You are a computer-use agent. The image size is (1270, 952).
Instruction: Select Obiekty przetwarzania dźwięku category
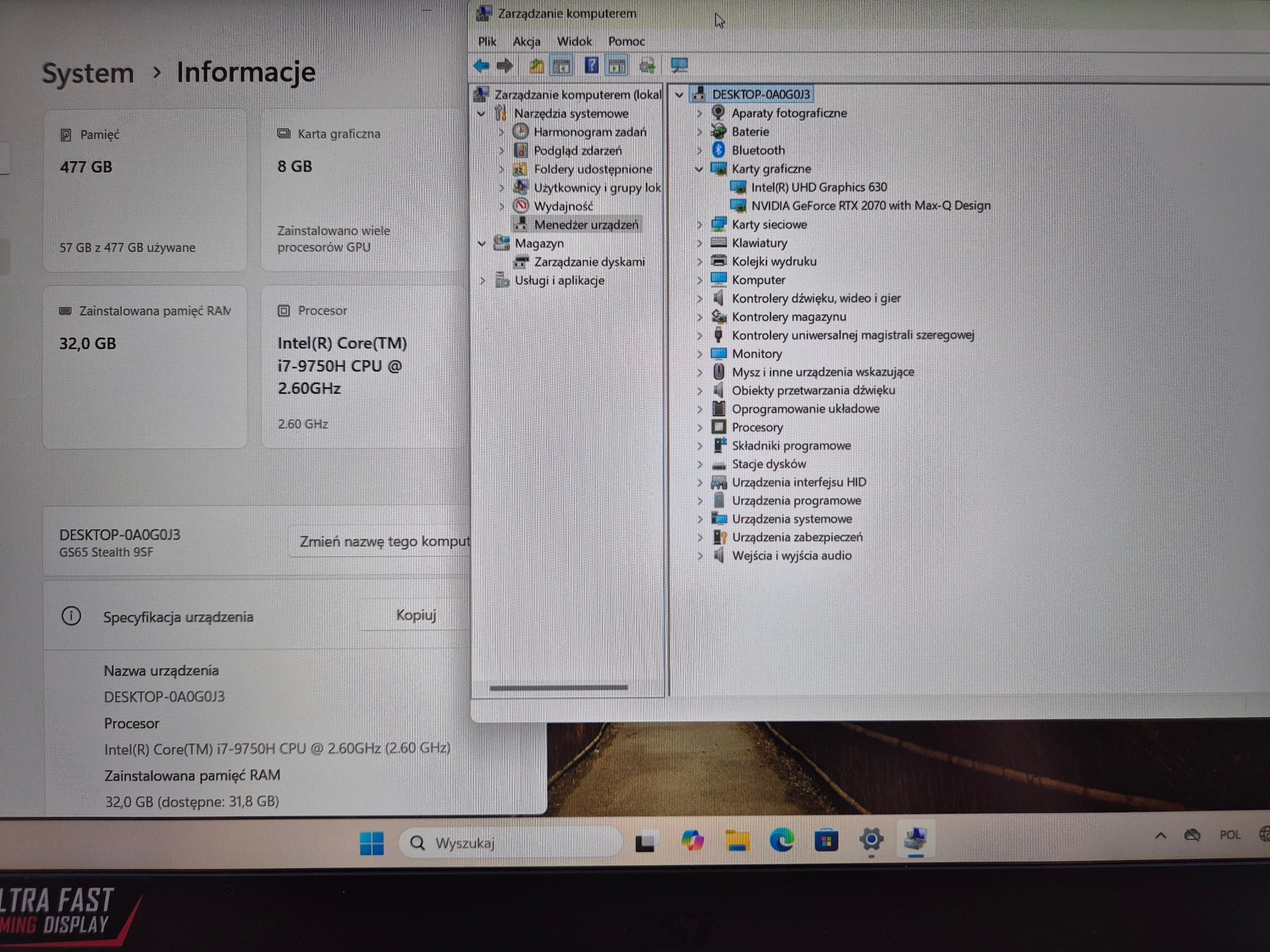[x=813, y=390]
